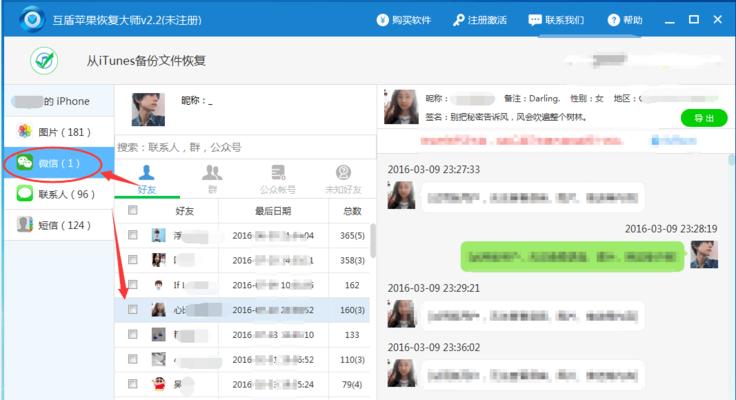The width and height of the screenshot is (736, 400).
Task: Check the friend row with total 365(5)
Action: point(133,235)
